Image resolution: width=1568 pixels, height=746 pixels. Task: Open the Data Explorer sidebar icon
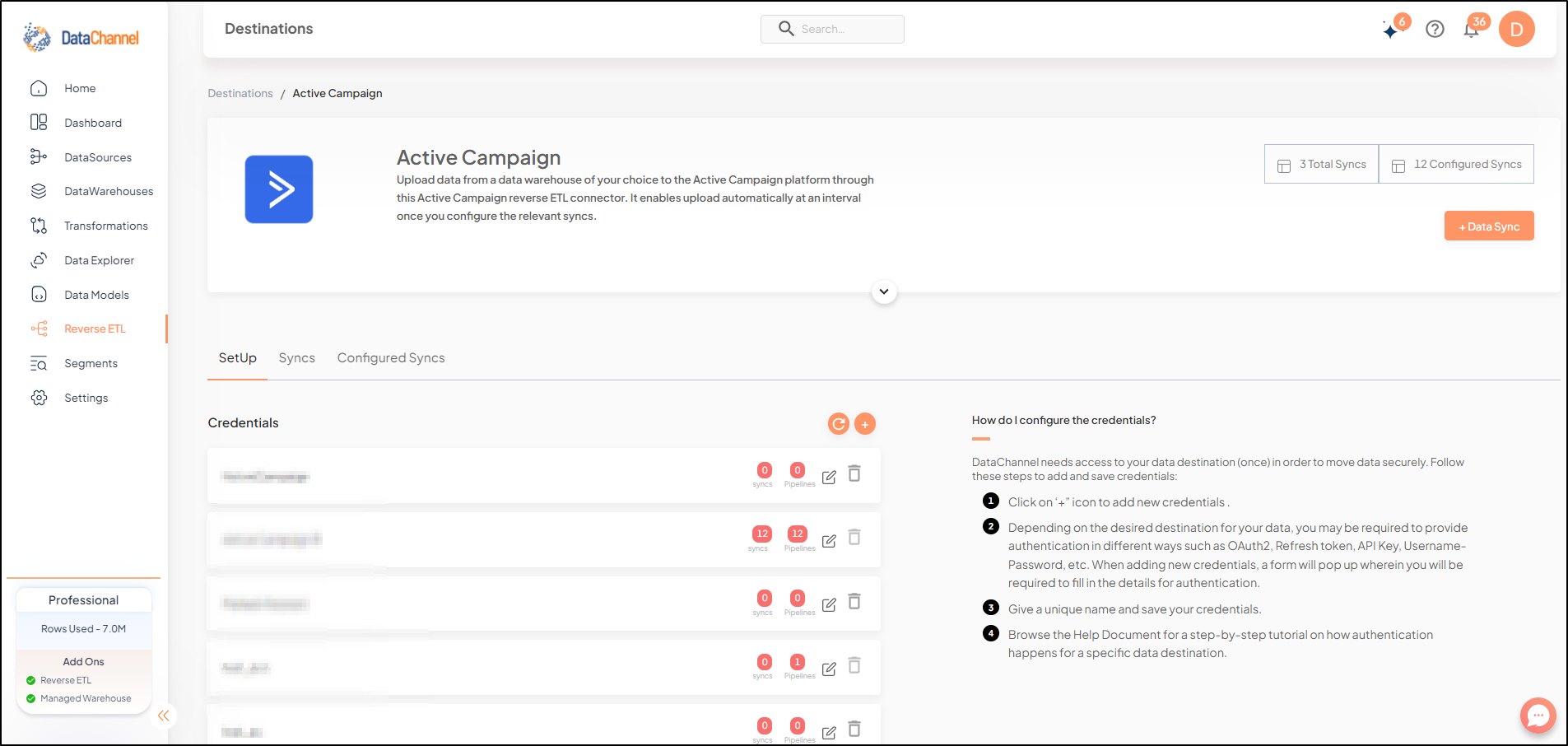pyautogui.click(x=39, y=260)
